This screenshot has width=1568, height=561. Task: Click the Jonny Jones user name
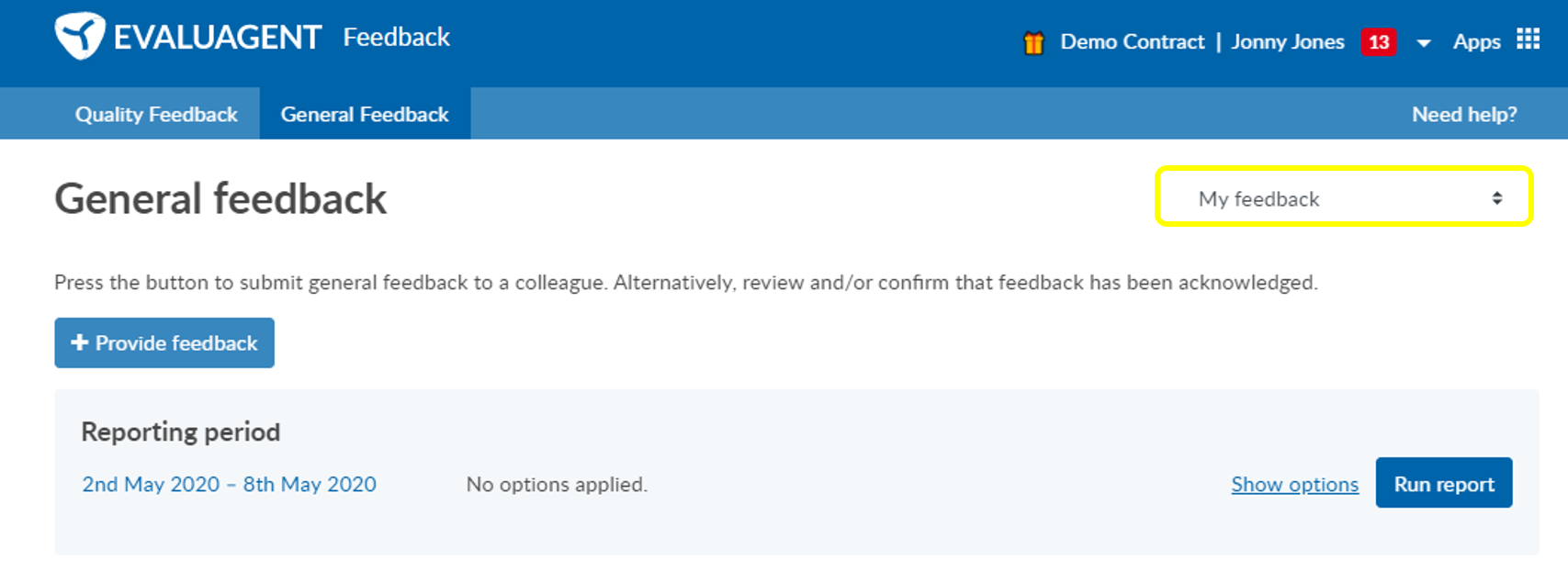point(1287,42)
